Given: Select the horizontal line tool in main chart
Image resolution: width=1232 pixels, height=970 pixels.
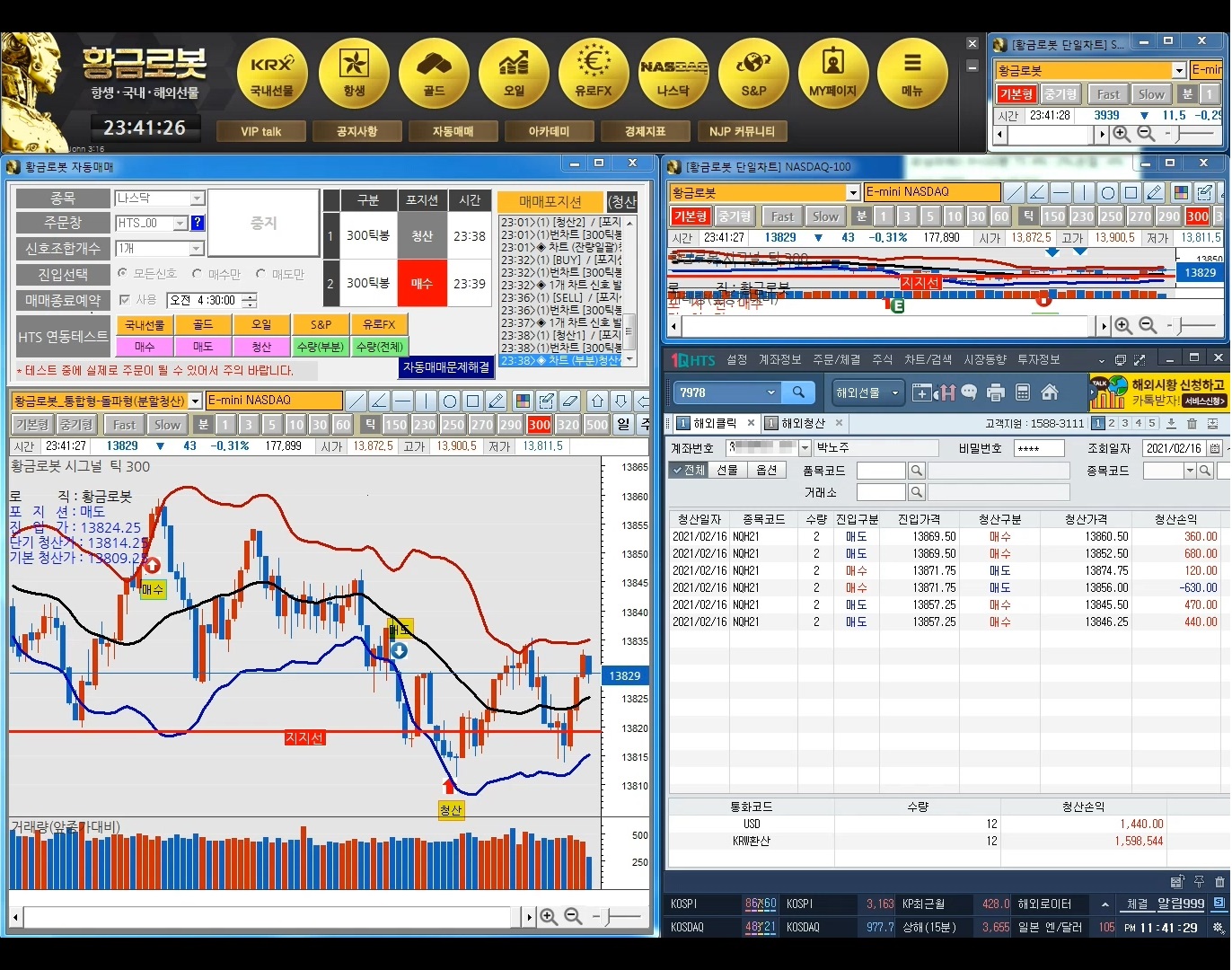Looking at the screenshot, I should pos(403,401).
